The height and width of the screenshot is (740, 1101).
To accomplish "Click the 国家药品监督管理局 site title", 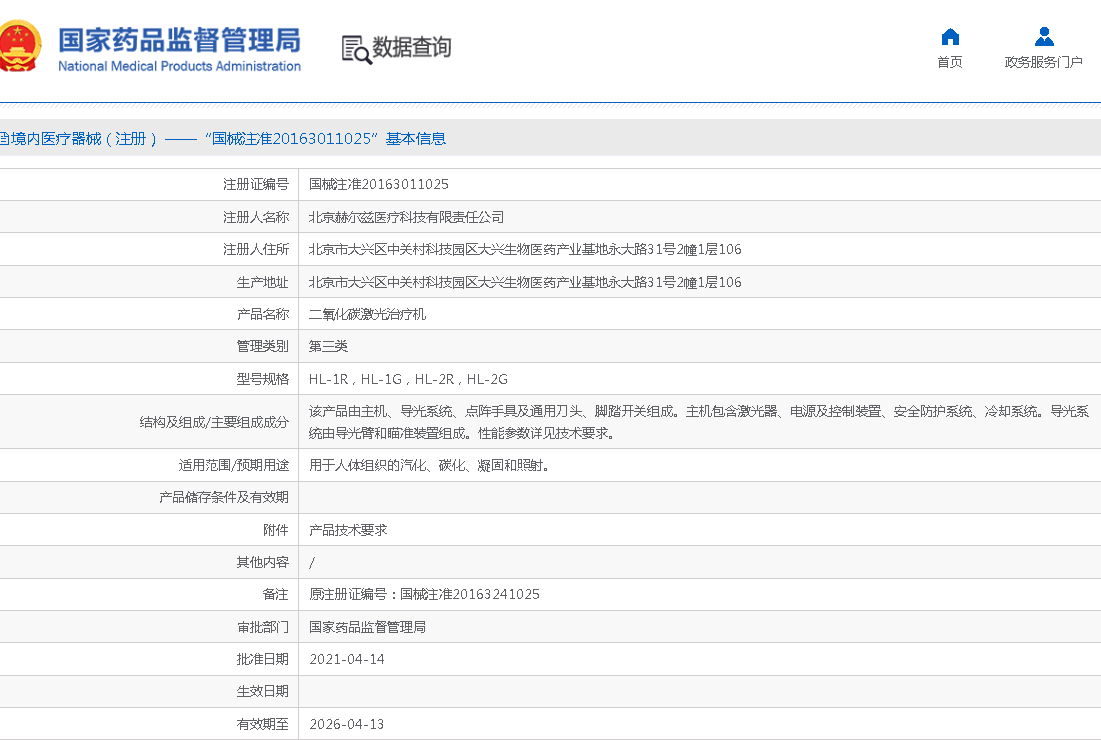I will 179,42.
